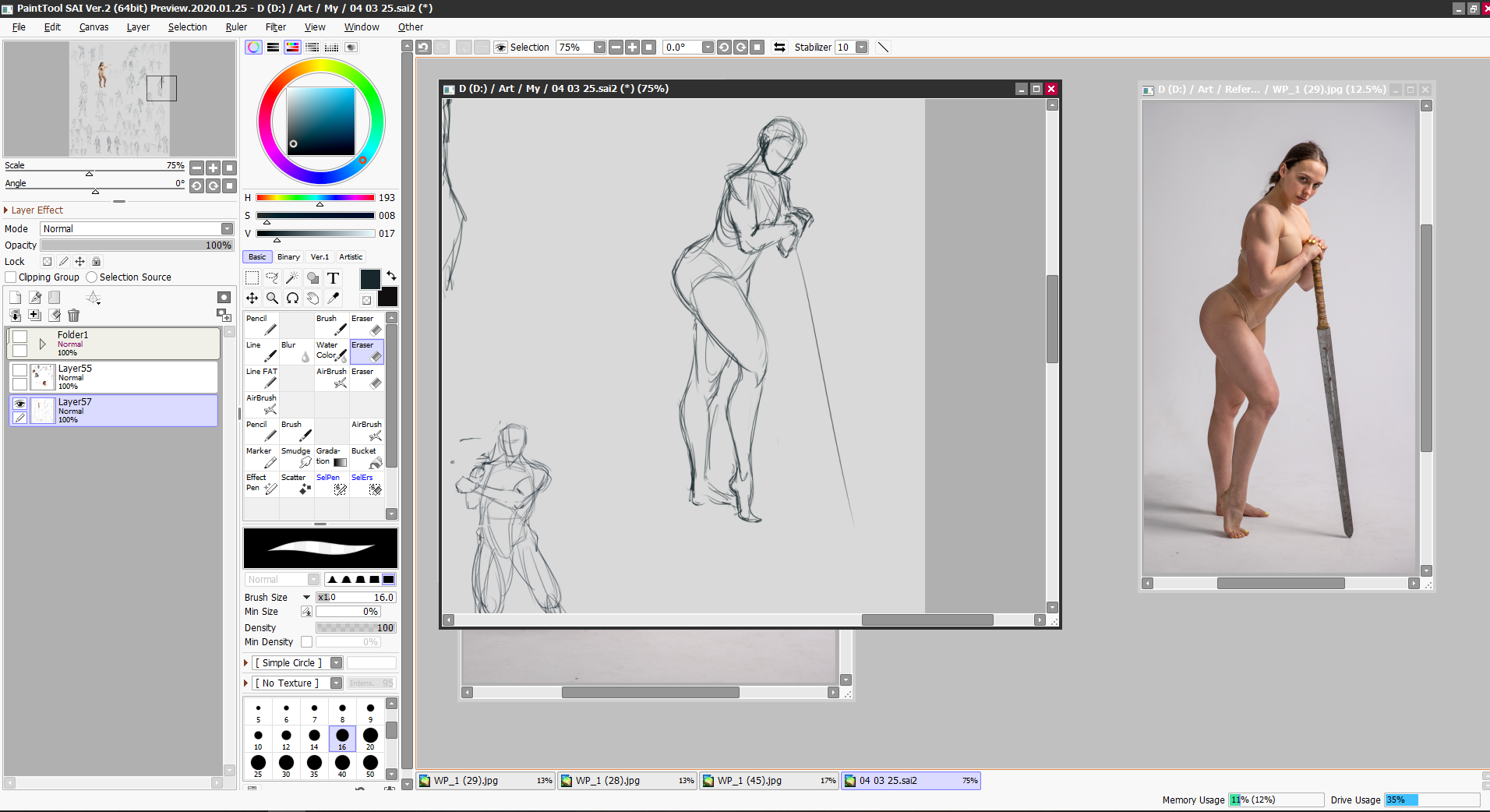Image resolution: width=1490 pixels, height=812 pixels.
Task: Show Layer55 using its visibility box
Action: coord(19,370)
